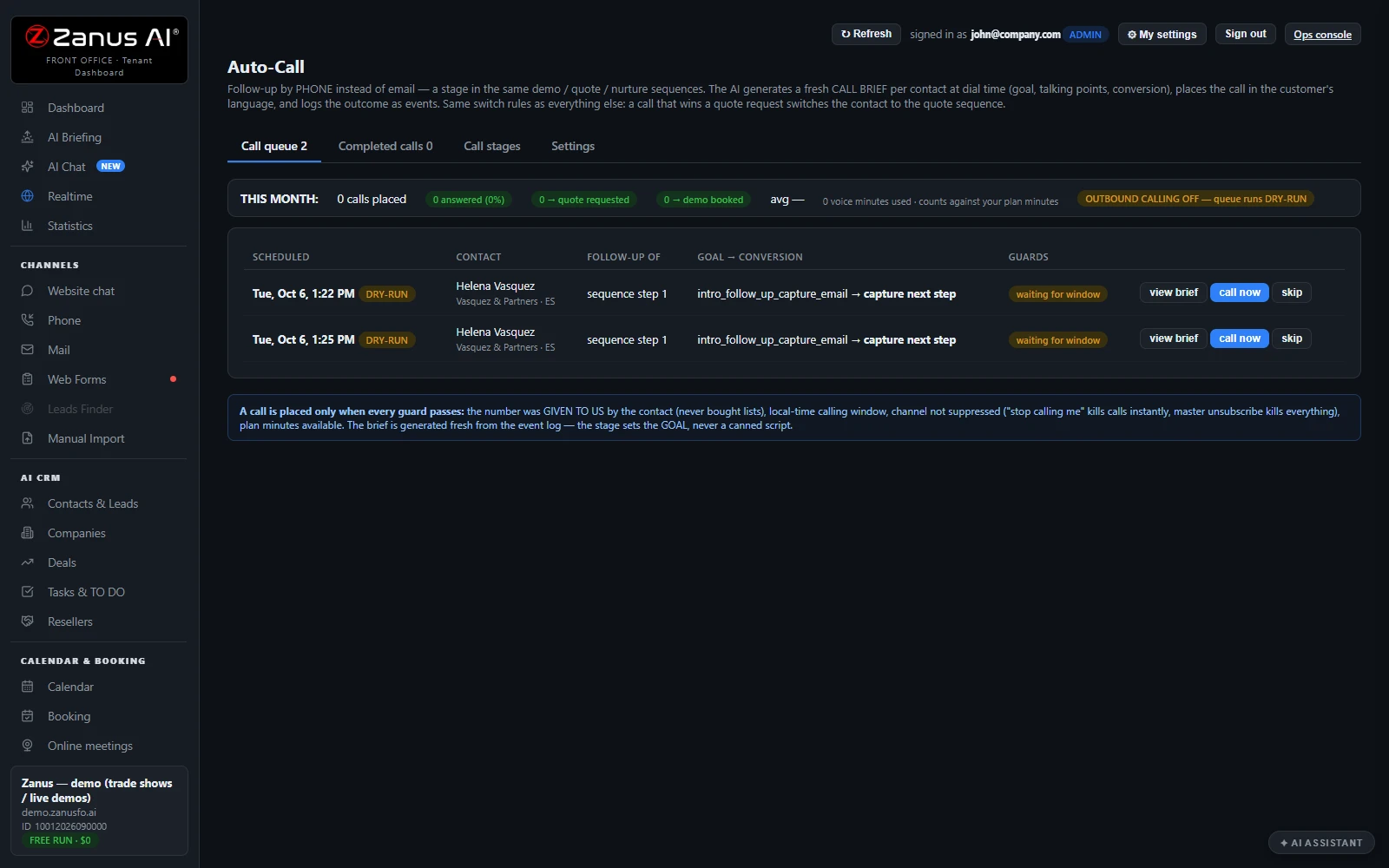Click FREE RUN · $0 plan badge
Screen dimensions: 1389x868
(x=60, y=840)
